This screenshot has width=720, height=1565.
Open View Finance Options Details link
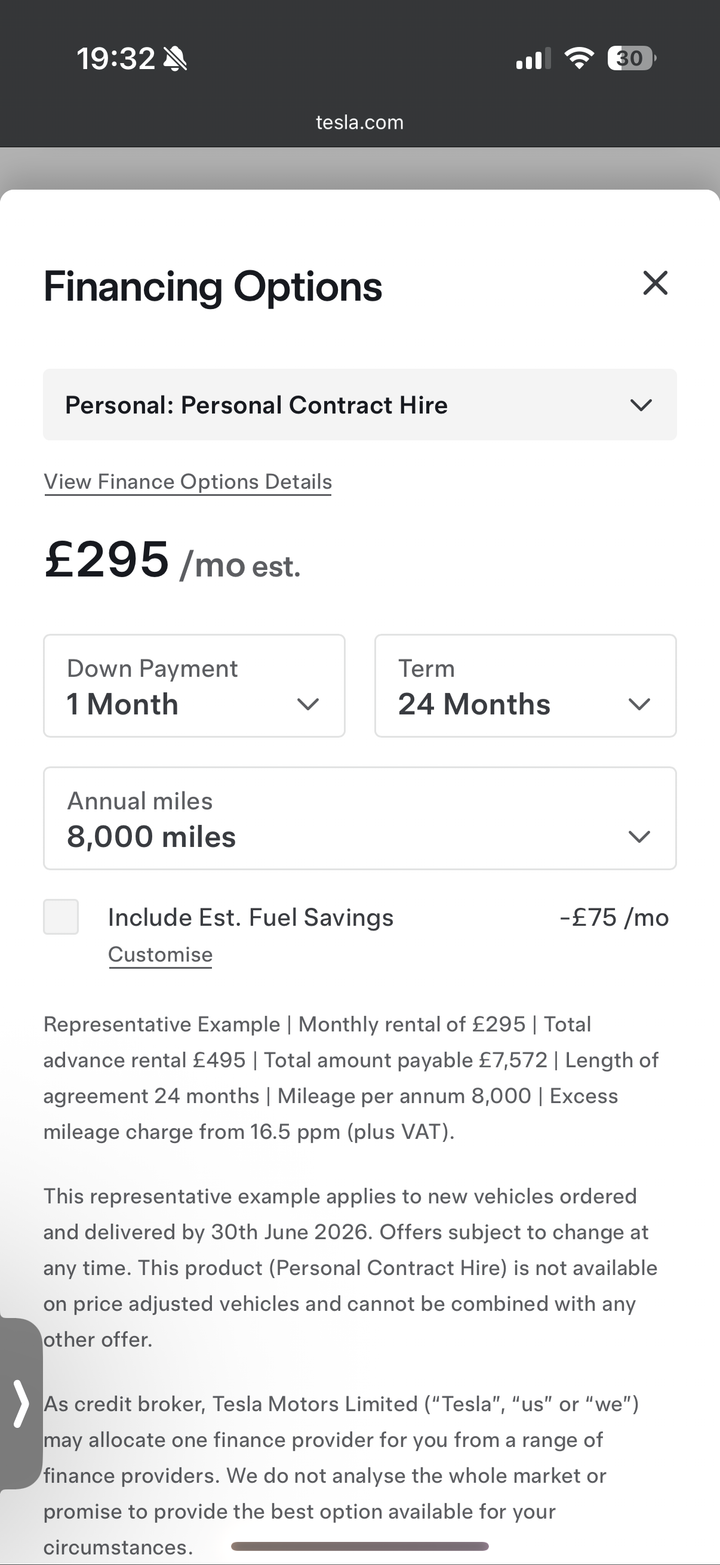[x=188, y=482]
